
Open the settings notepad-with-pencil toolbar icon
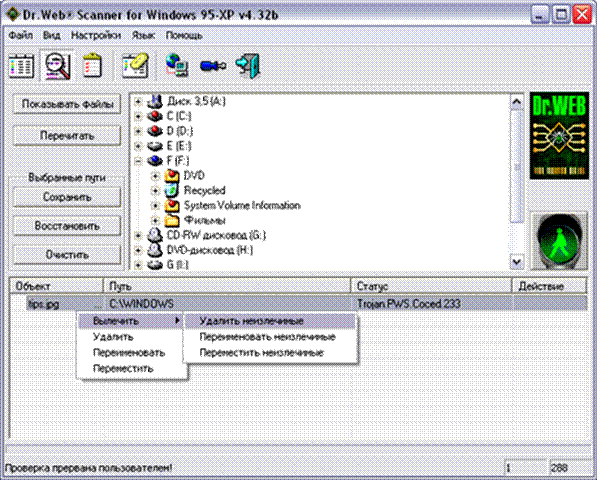(x=135, y=66)
